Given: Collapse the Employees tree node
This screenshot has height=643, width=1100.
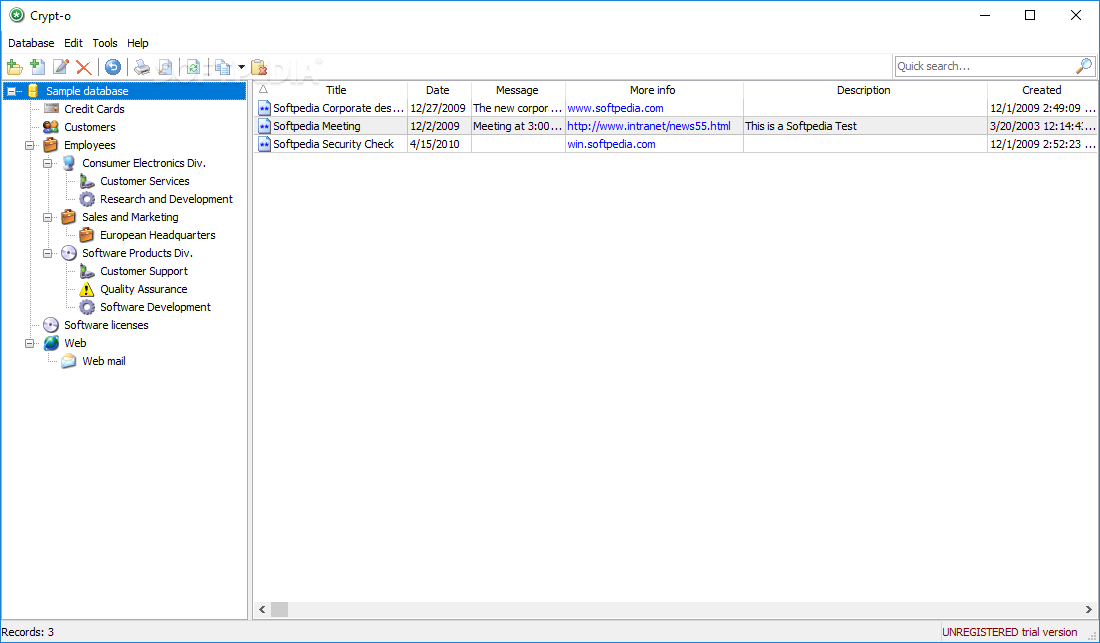Looking at the screenshot, I should (29, 145).
